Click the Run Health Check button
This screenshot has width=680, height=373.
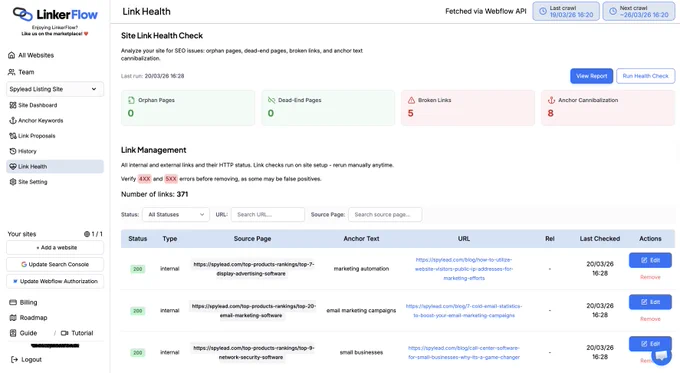coord(645,76)
